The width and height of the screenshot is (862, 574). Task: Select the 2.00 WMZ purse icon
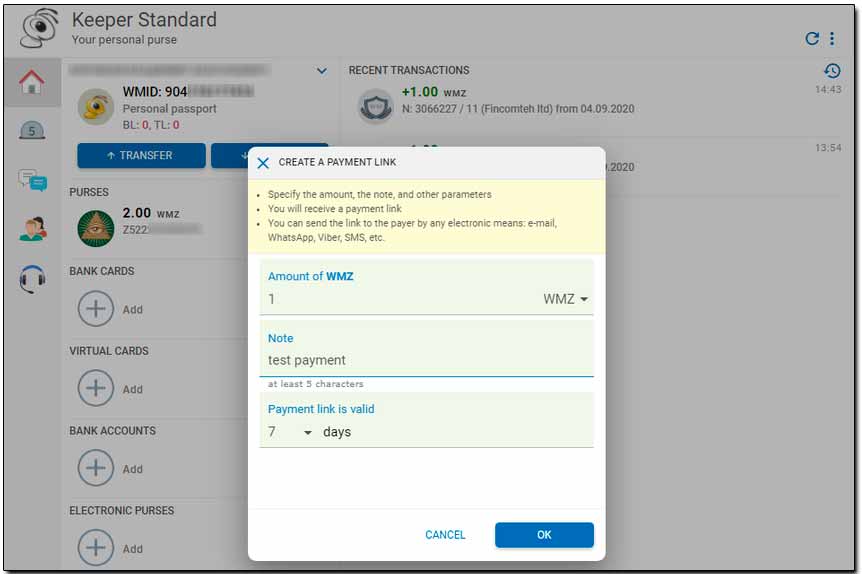pyautogui.click(x=96, y=228)
